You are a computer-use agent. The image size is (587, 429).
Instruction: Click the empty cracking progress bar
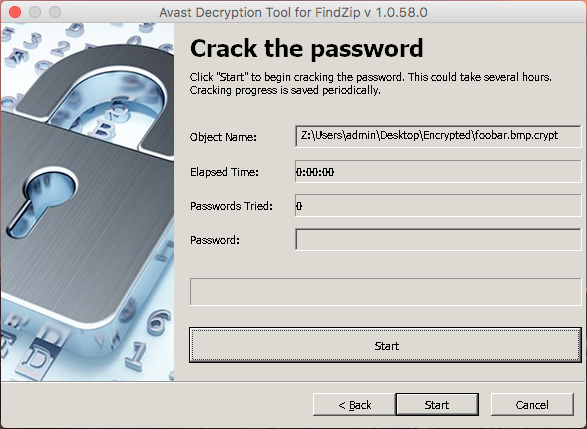[x=385, y=292]
